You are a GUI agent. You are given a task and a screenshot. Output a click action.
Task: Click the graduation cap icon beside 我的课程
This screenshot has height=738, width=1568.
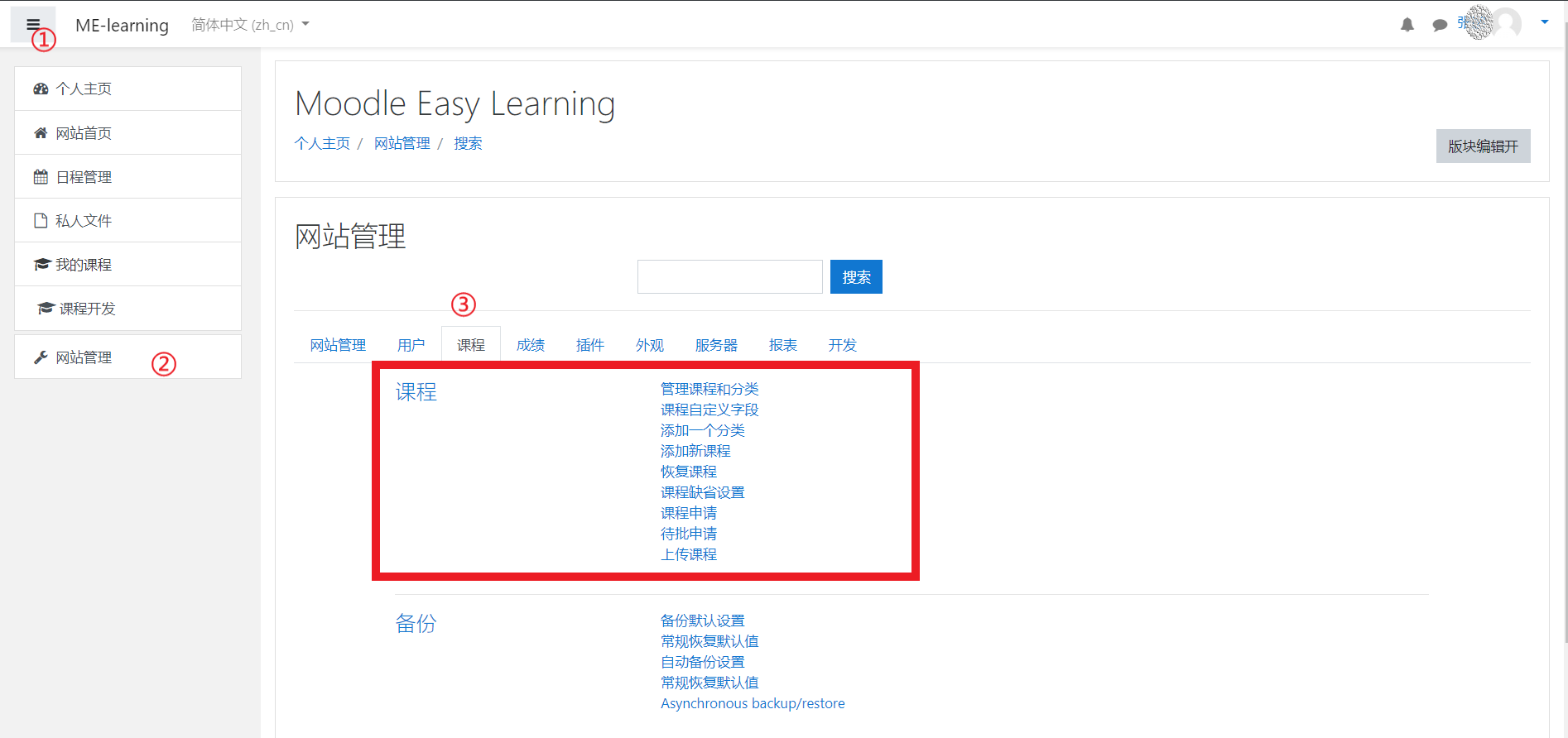[41, 264]
